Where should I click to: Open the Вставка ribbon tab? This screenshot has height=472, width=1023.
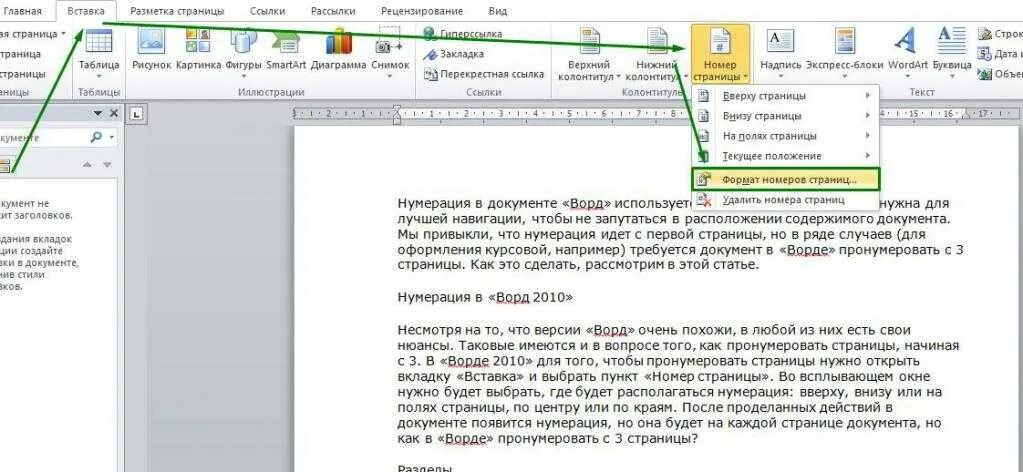86,11
